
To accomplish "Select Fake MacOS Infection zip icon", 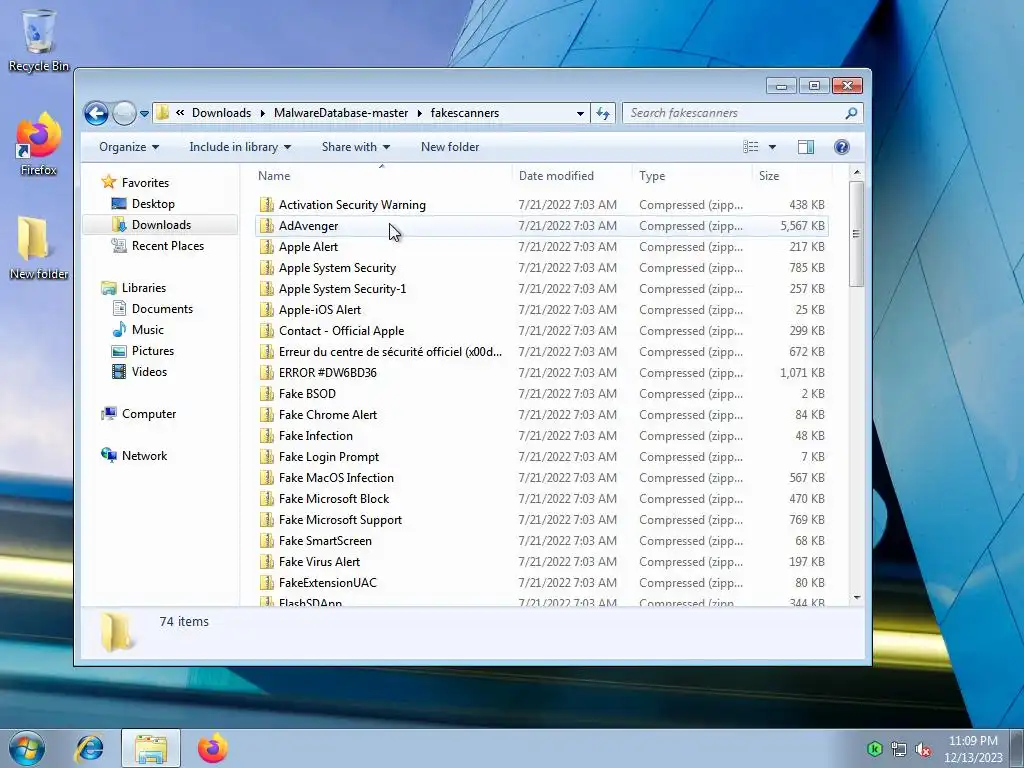I will click(x=266, y=478).
